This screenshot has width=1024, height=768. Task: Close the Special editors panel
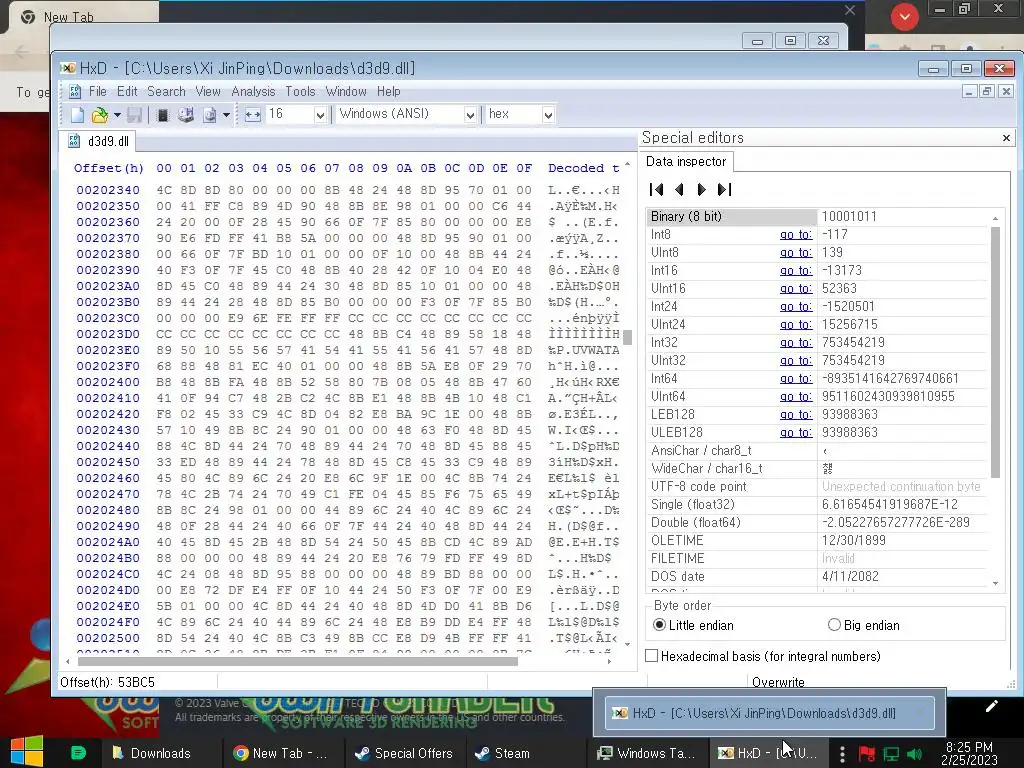pos(1006,138)
